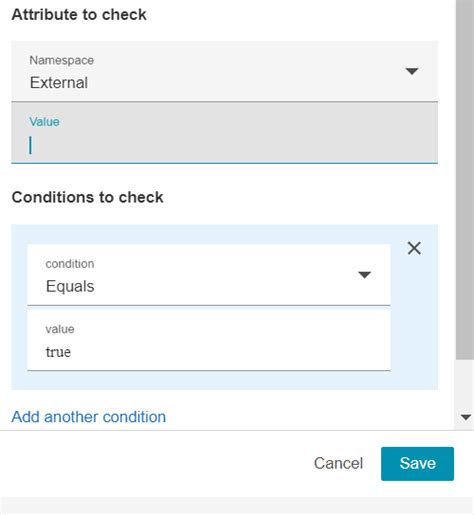Click the Attribute to check heading
Viewport: 474px width, 515px height.
79,15
